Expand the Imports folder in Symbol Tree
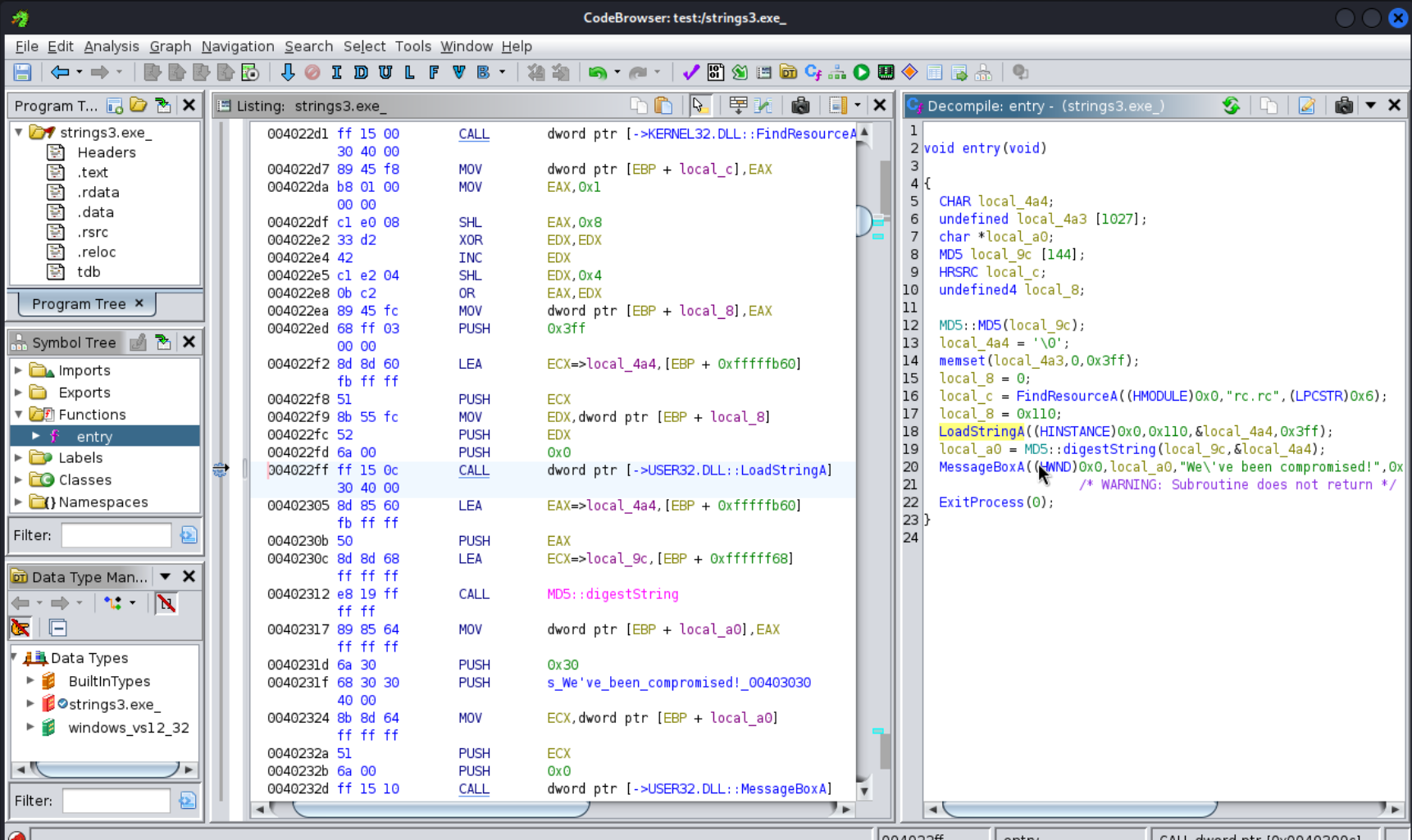This screenshot has width=1412, height=840. 18,370
